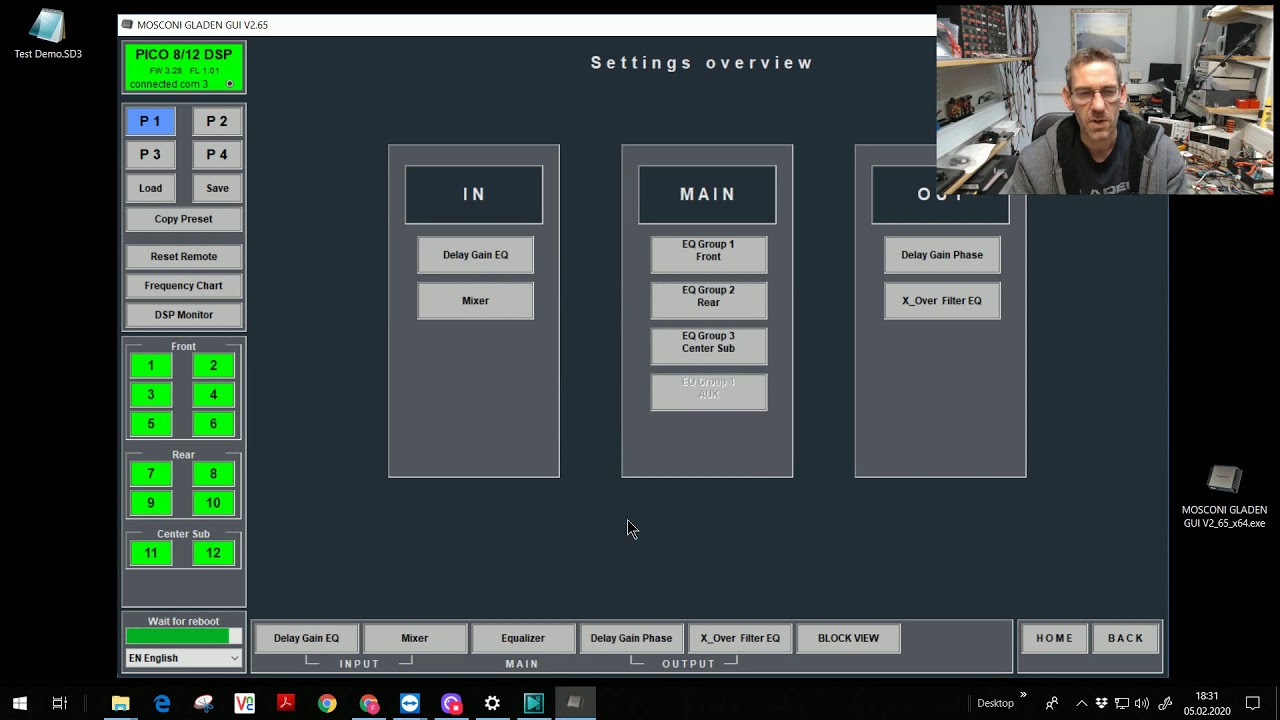1280x720 pixels.
Task: Select preset P 2
Action: click(217, 121)
